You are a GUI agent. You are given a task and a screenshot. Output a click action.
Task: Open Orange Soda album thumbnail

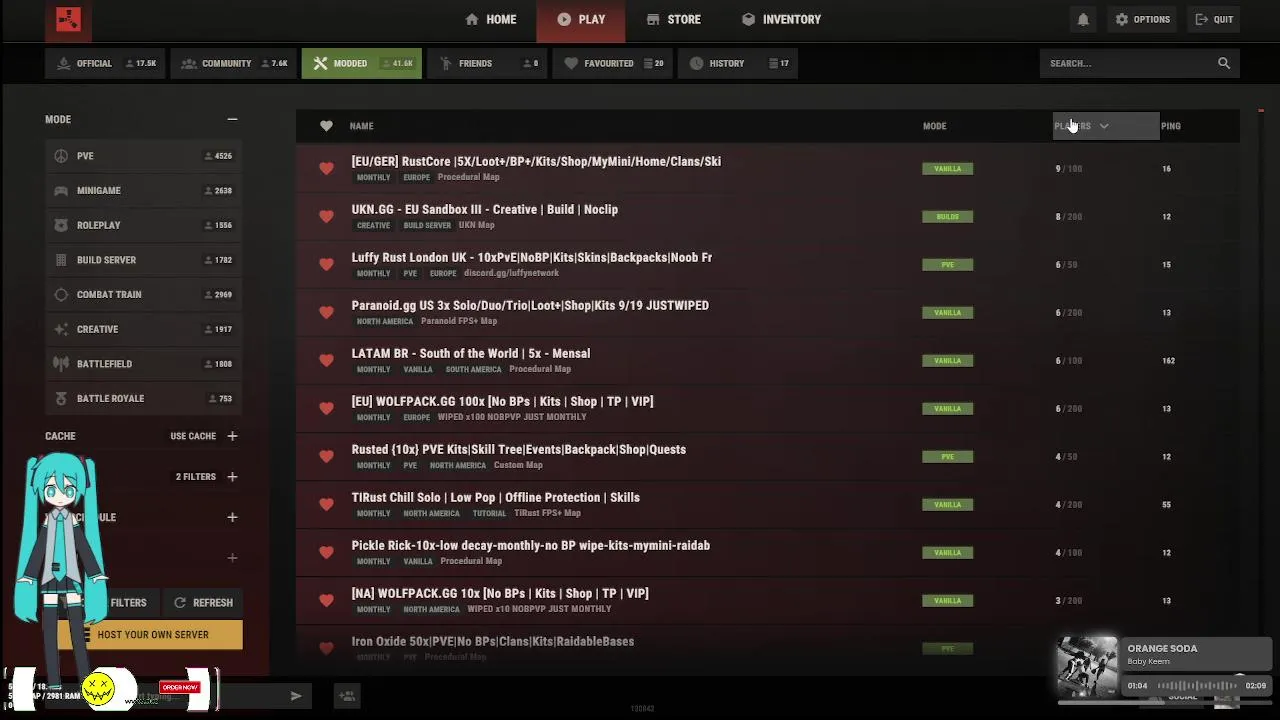1087,665
